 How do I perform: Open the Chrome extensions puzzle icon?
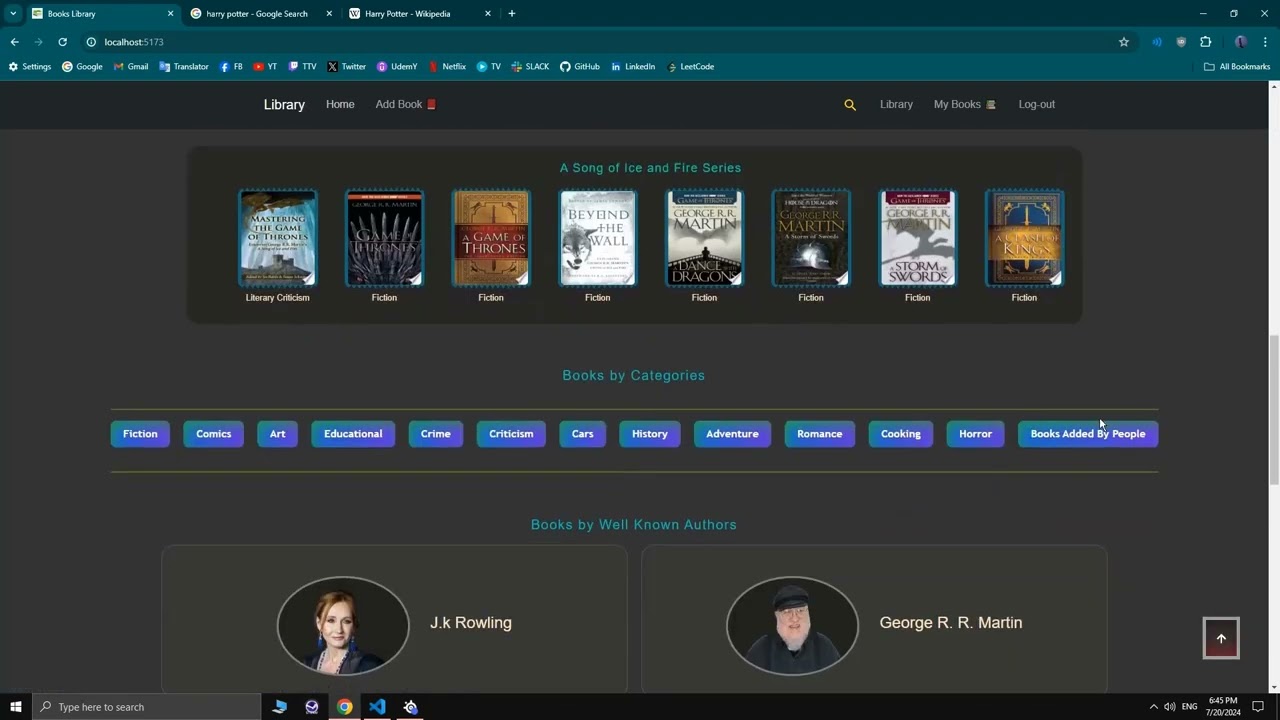(x=1205, y=42)
